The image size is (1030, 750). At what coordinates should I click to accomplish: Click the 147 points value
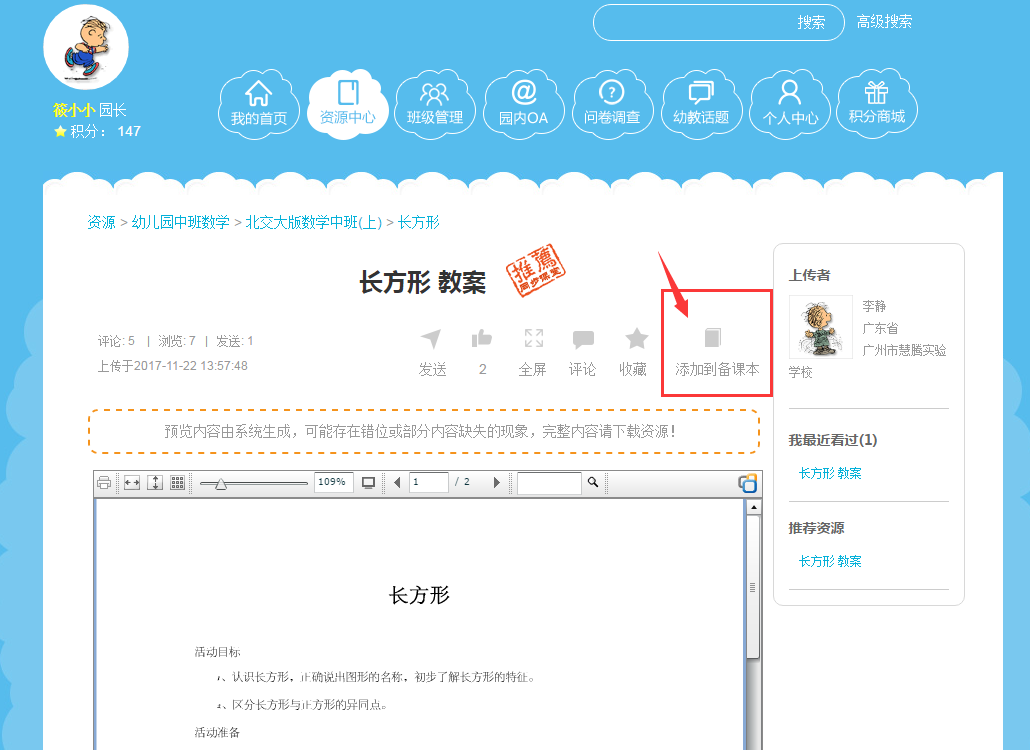pos(129,131)
